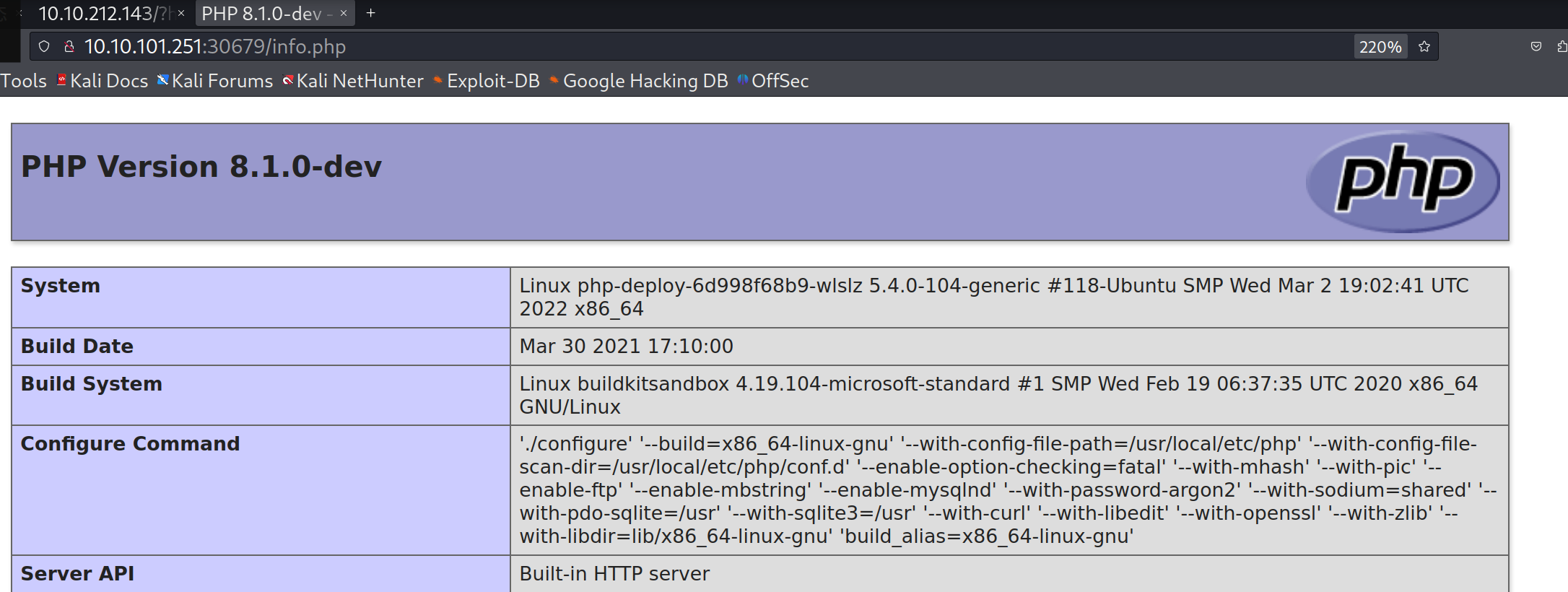Switch to the 10.10.212.143 tab
Image resolution: width=1568 pixels, height=592 pixels.
click(x=101, y=14)
